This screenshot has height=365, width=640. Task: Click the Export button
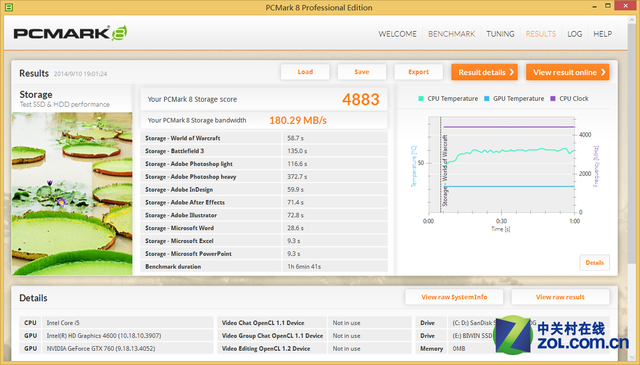pyautogui.click(x=418, y=72)
